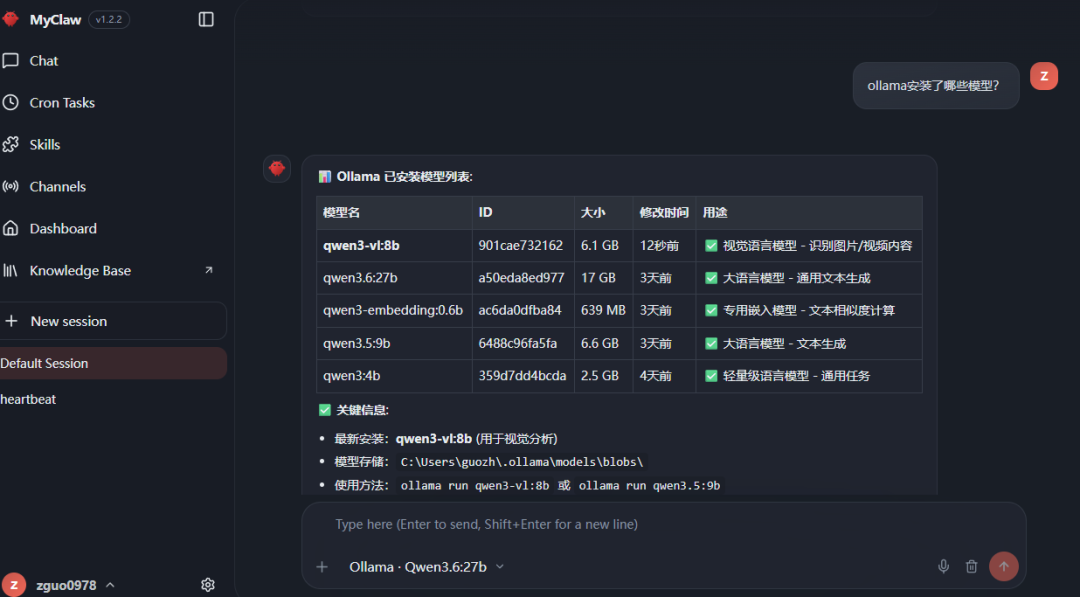Send the message with the arrow button
1080x597 pixels.
point(1004,566)
